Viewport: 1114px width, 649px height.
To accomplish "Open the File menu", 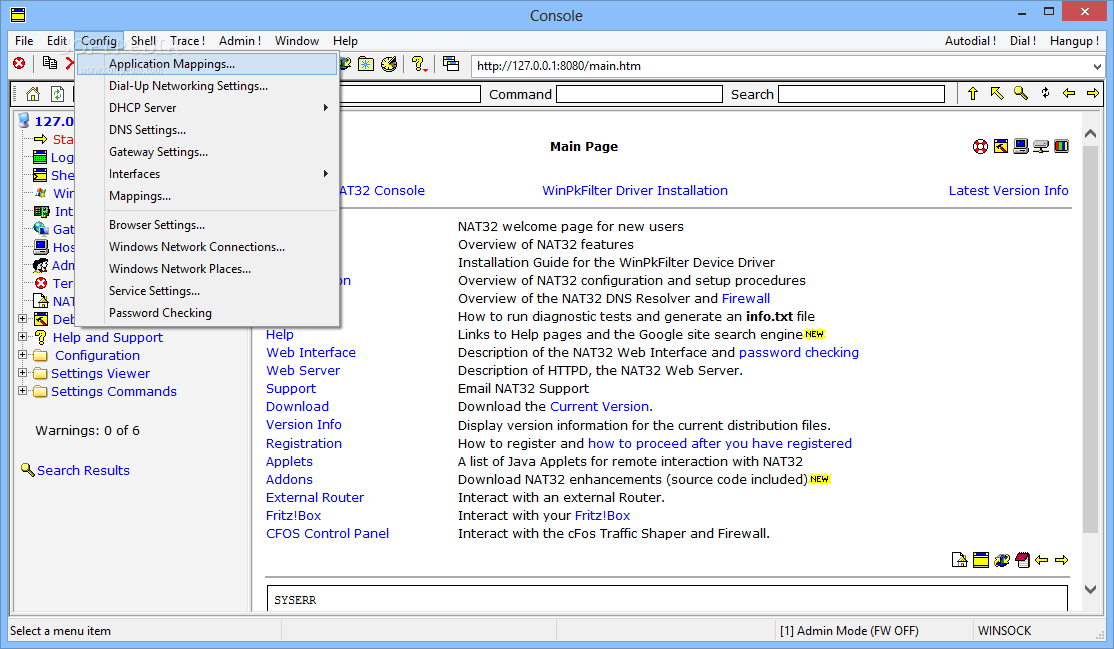I will tap(24, 41).
